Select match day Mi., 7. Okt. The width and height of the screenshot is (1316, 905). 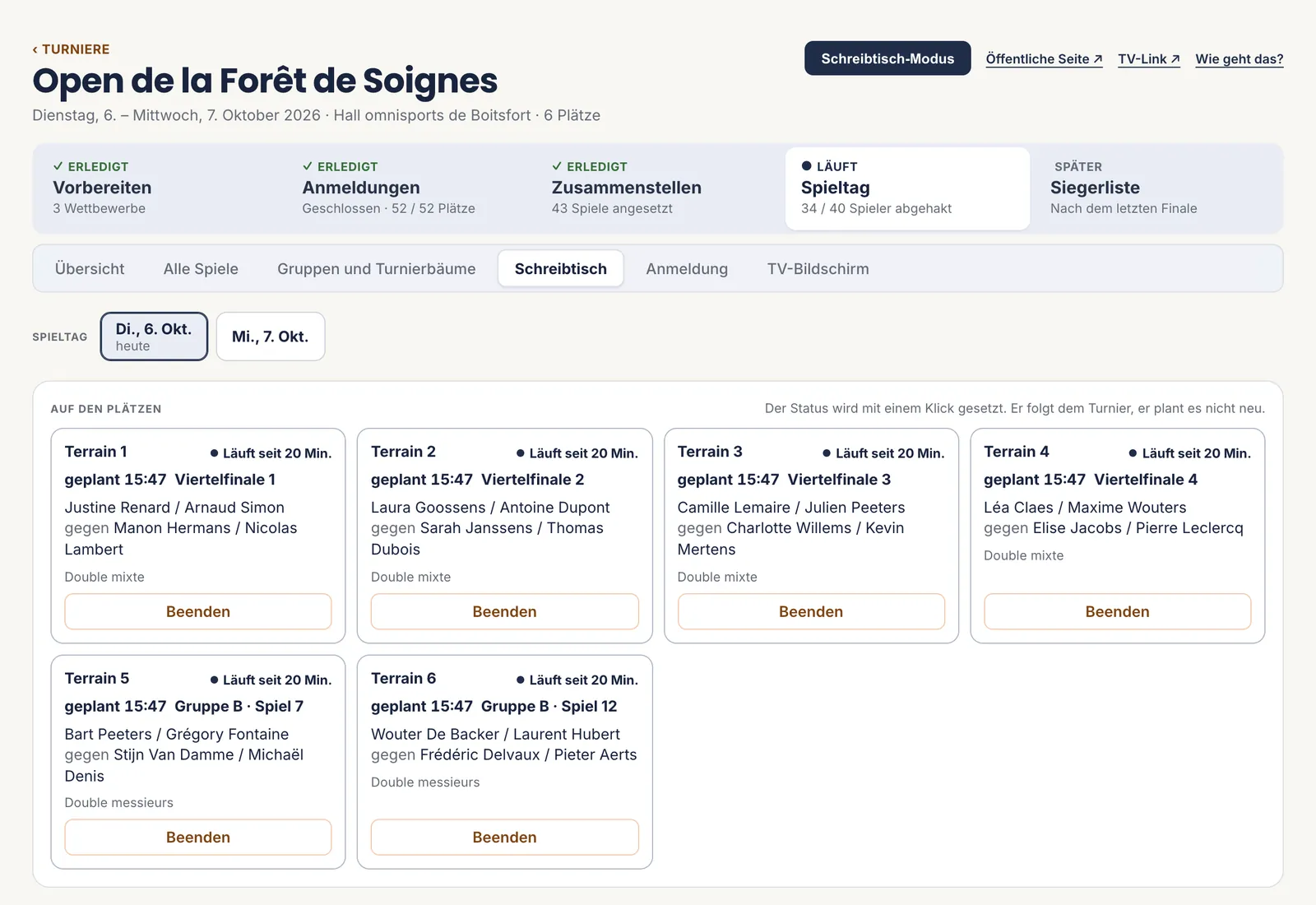271,336
